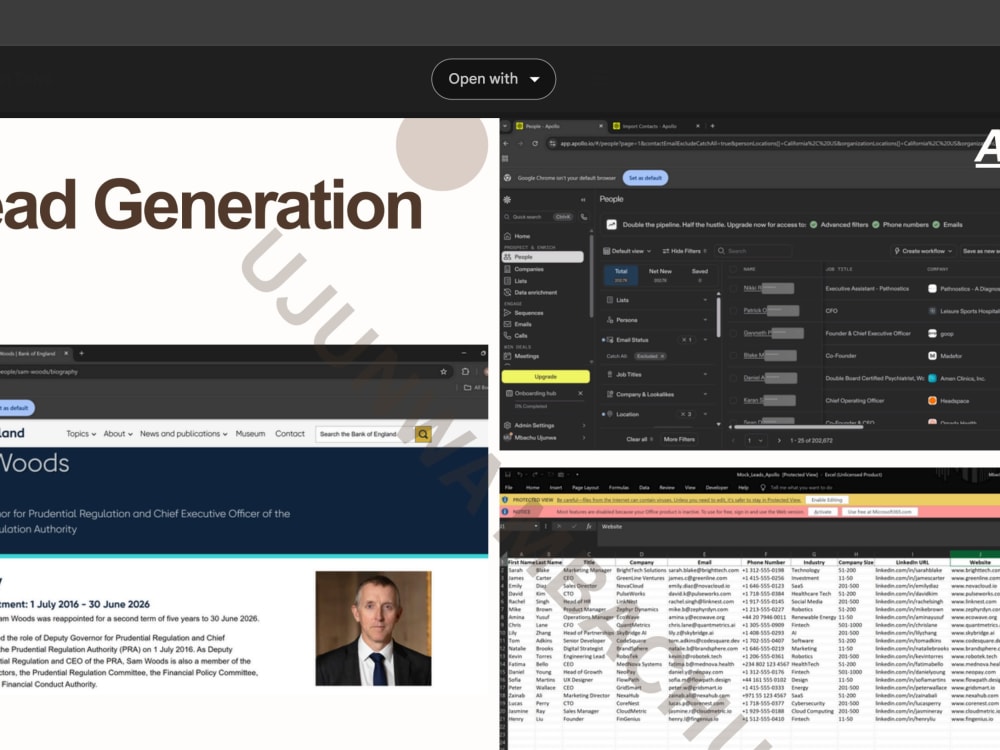
Task: Click the phone dialer icon next to Quick search
Action: [584, 217]
